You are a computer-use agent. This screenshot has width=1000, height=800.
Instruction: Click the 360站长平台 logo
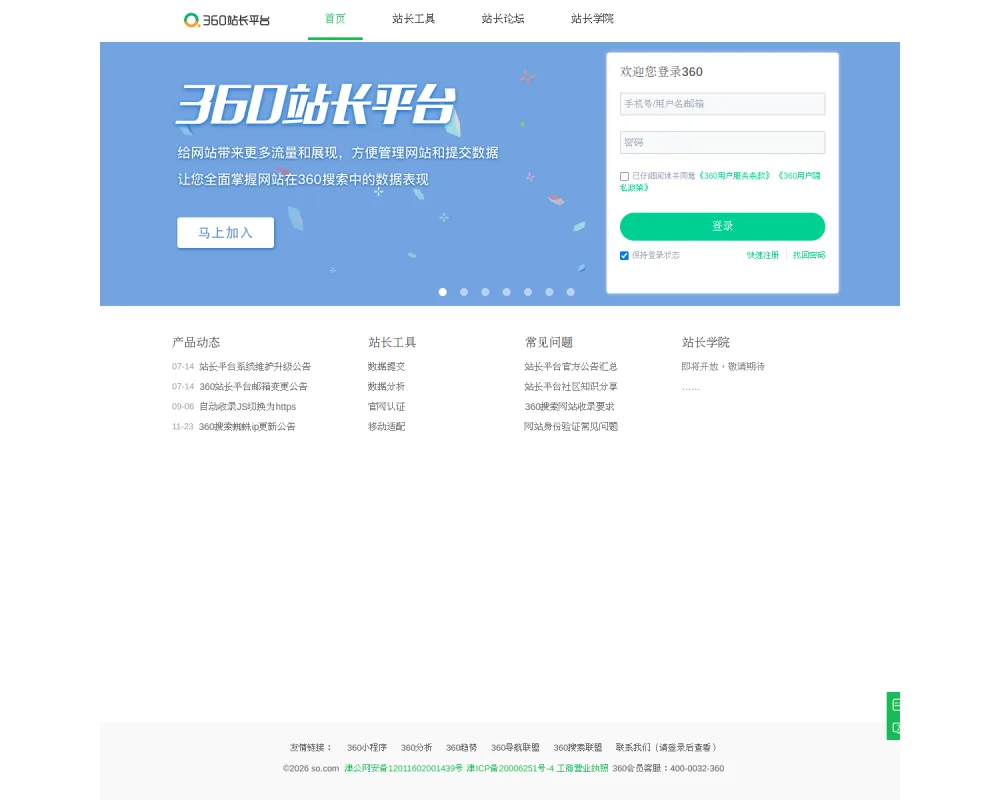click(x=226, y=20)
